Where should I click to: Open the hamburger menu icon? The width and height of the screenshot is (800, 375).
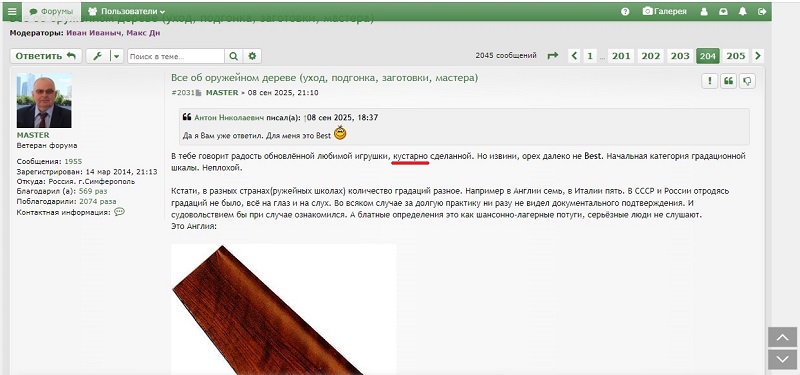(x=12, y=11)
